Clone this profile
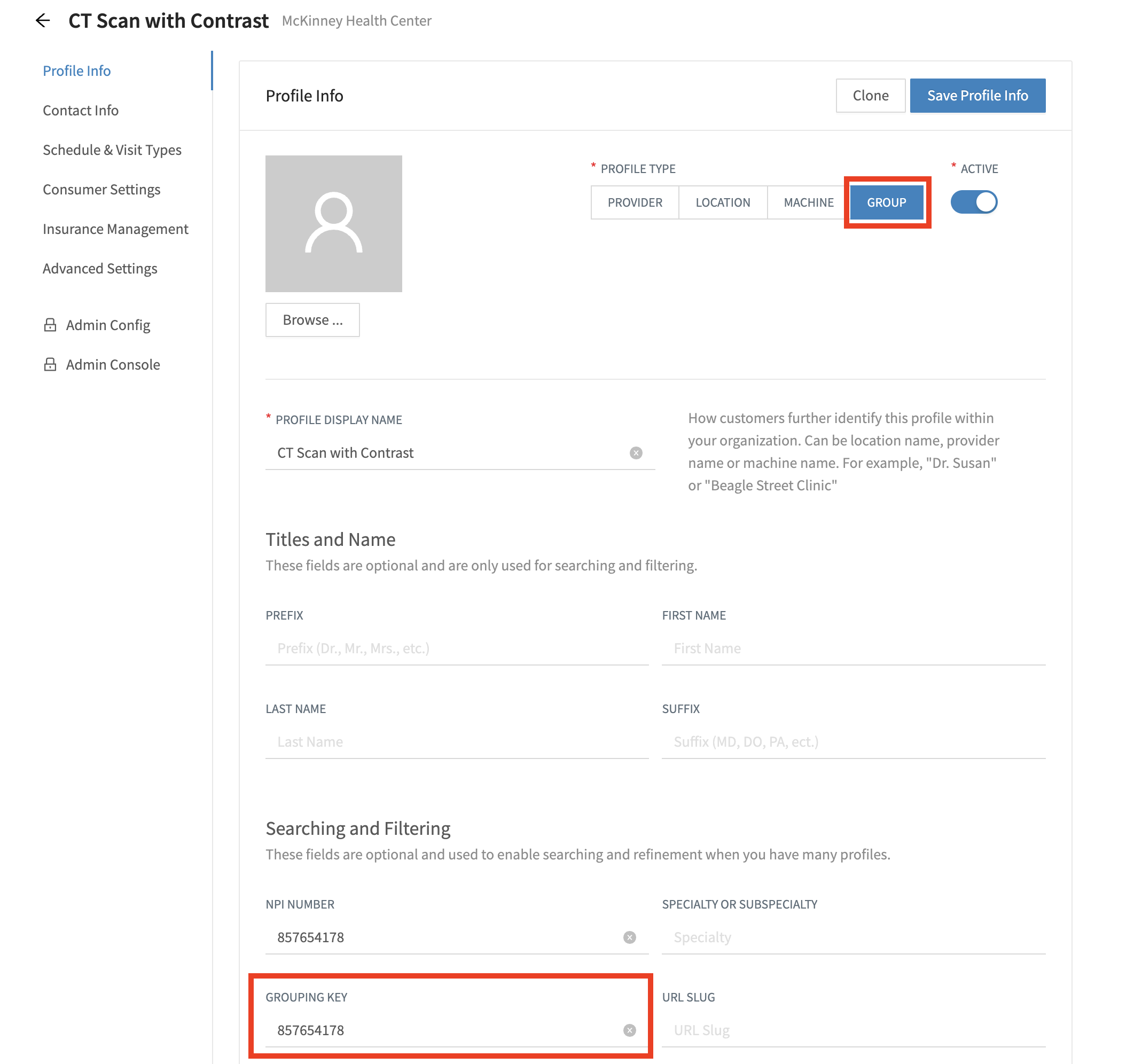Screen dimensions: 1142x1064 point(870,96)
